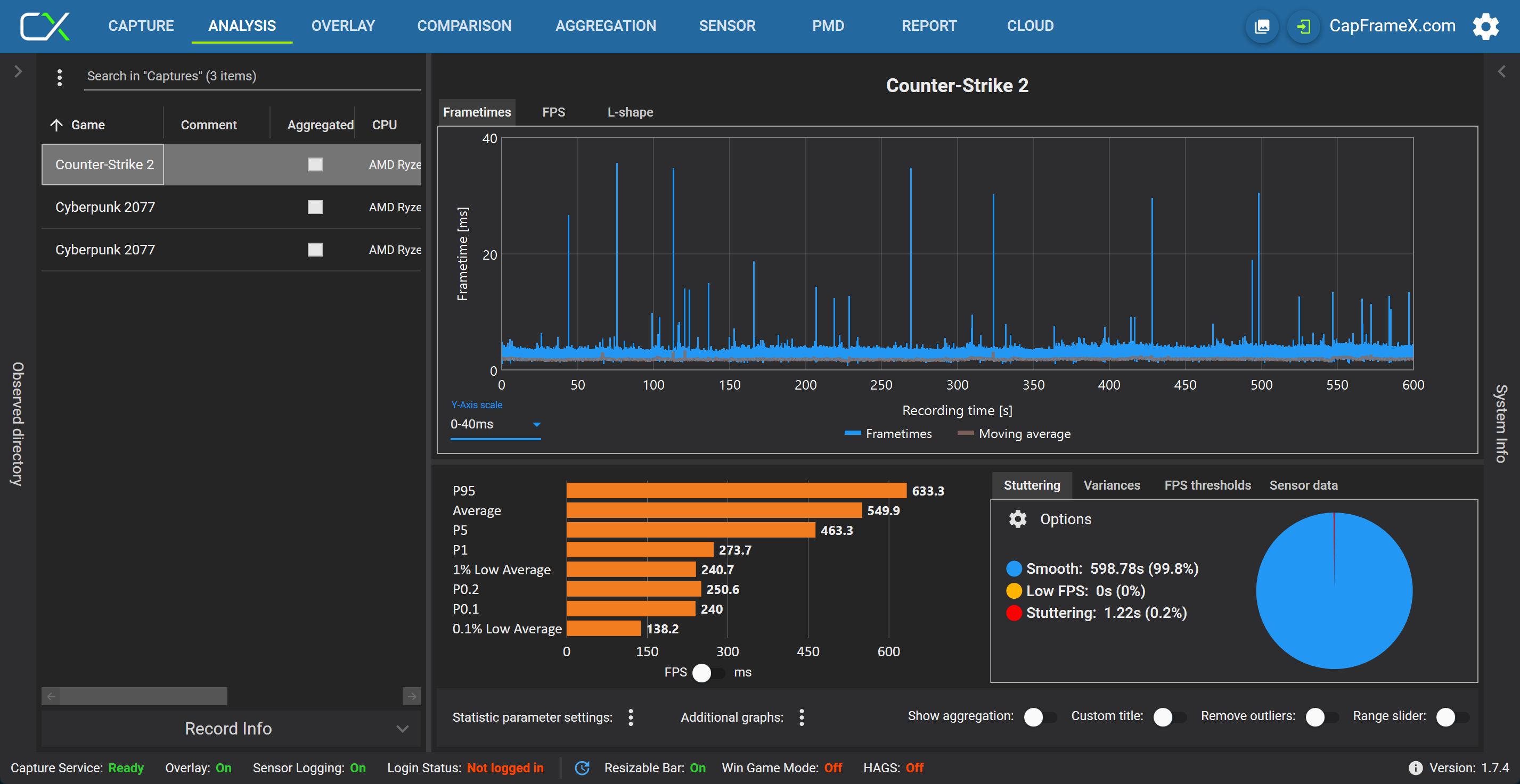Image resolution: width=1520 pixels, height=784 pixels.
Task: Enable Custom title toggle
Action: (x=1170, y=717)
